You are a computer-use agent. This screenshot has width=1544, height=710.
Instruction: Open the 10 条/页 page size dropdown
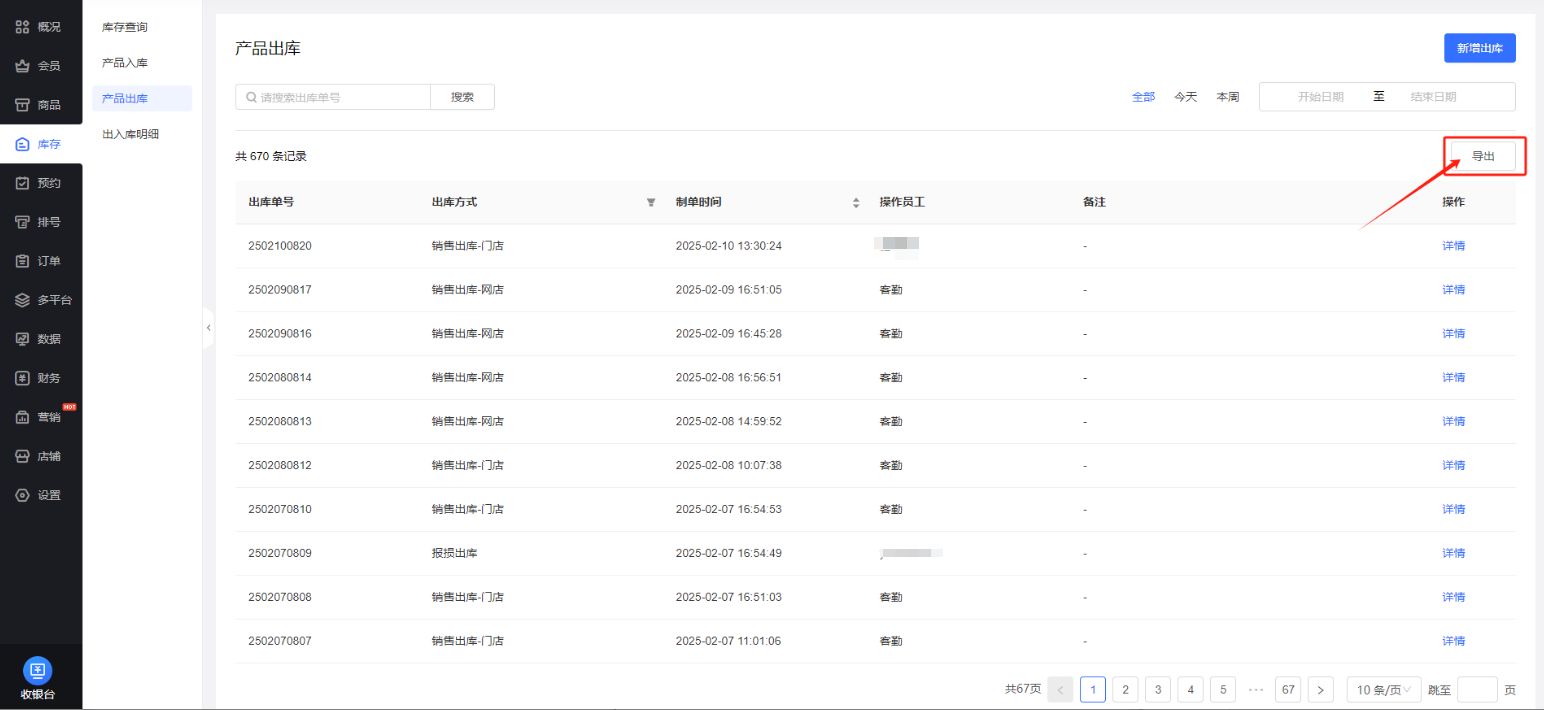click(x=1383, y=689)
